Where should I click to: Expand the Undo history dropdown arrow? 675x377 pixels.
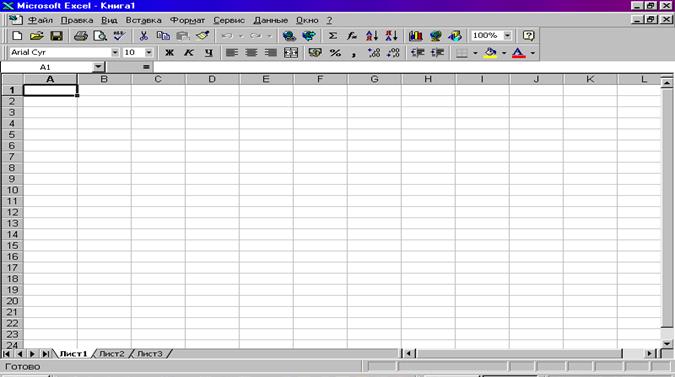tap(241, 36)
